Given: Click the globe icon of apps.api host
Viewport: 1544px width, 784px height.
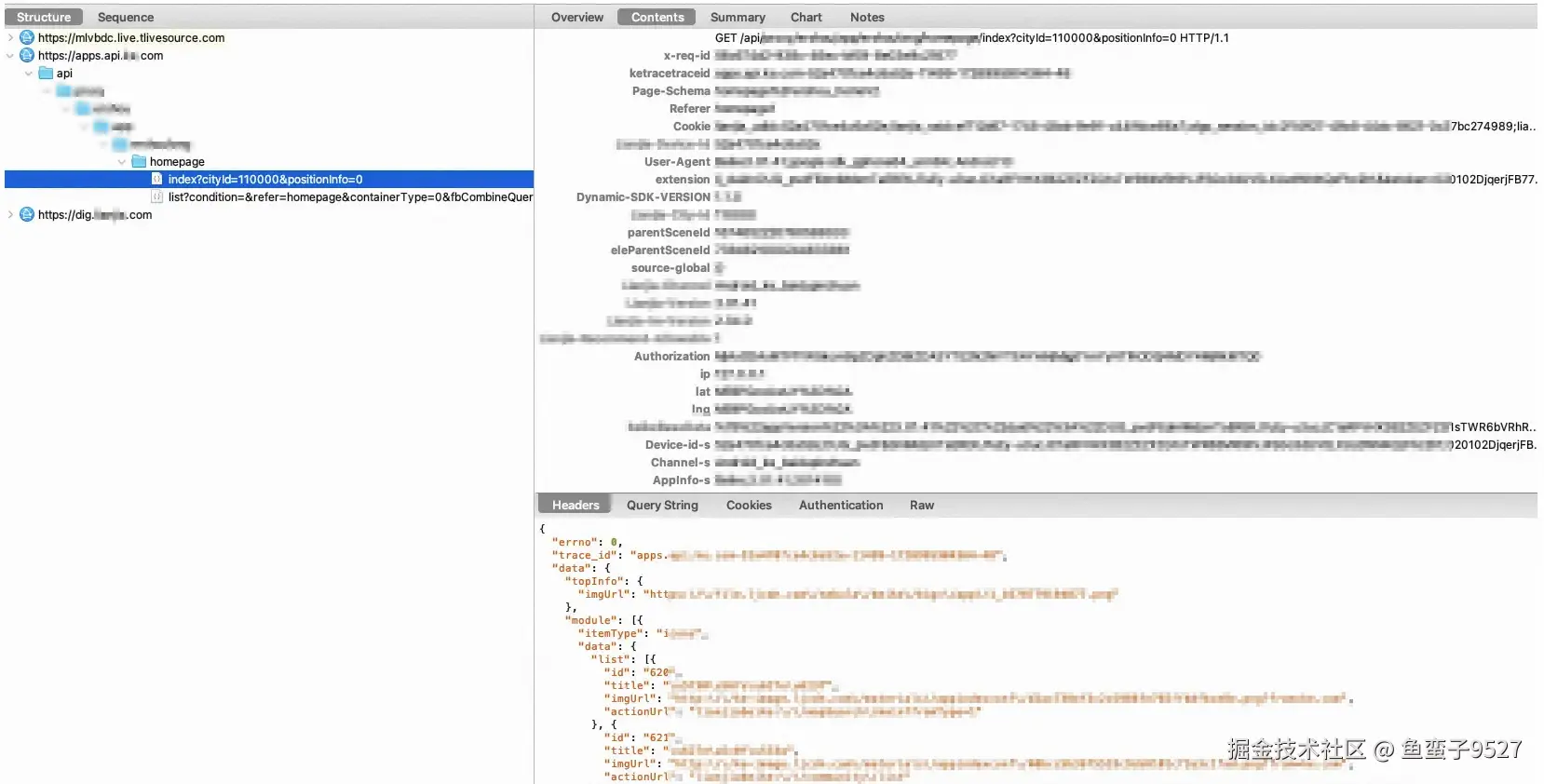Looking at the screenshot, I should 27,56.
